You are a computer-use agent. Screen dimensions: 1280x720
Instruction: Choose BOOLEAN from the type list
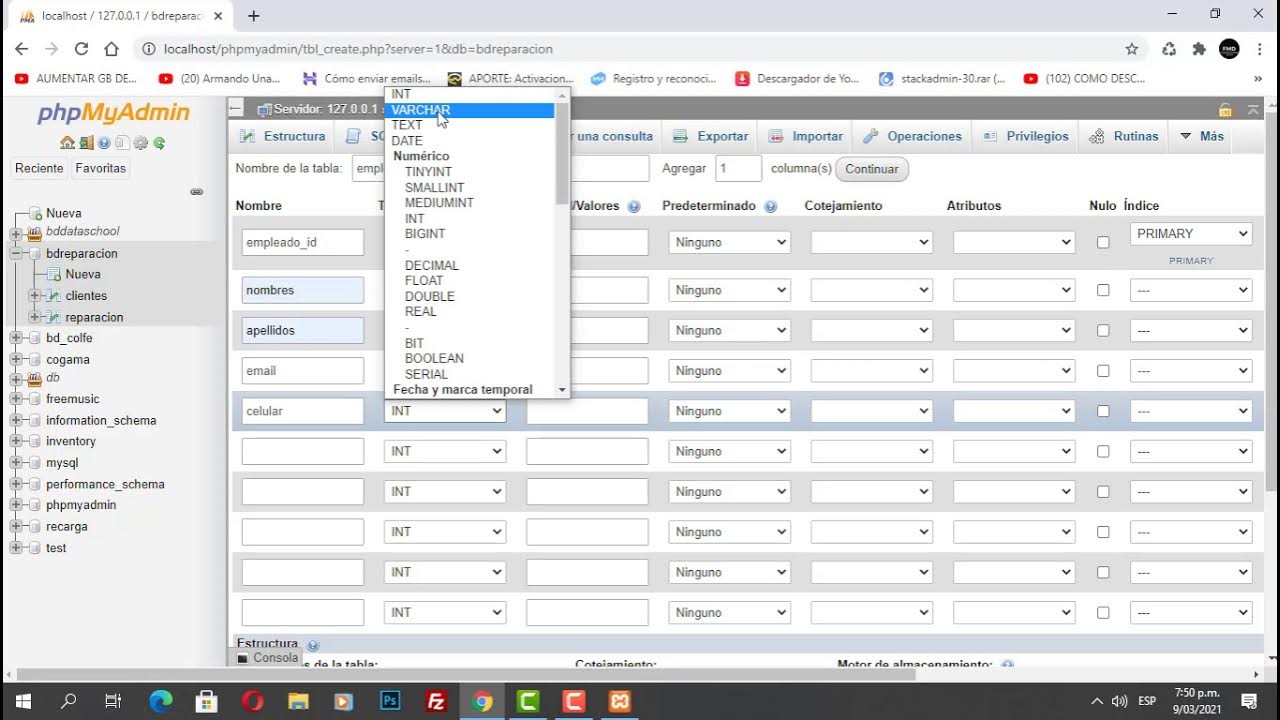click(470, 358)
